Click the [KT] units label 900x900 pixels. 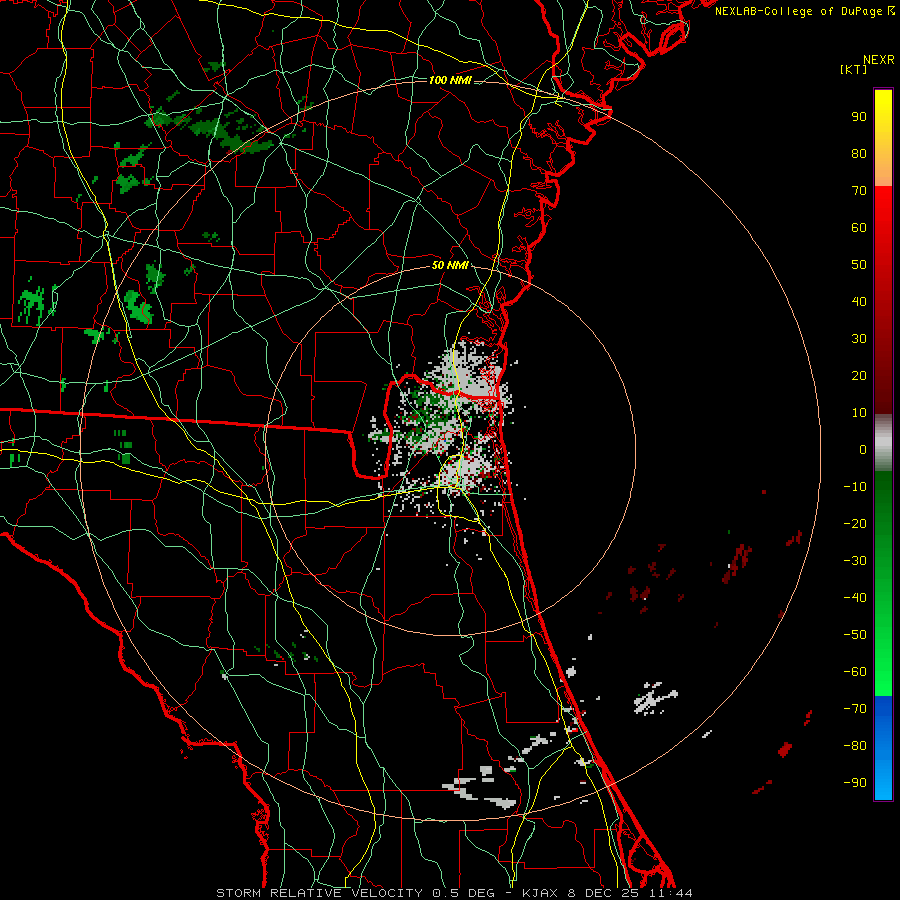coord(854,69)
